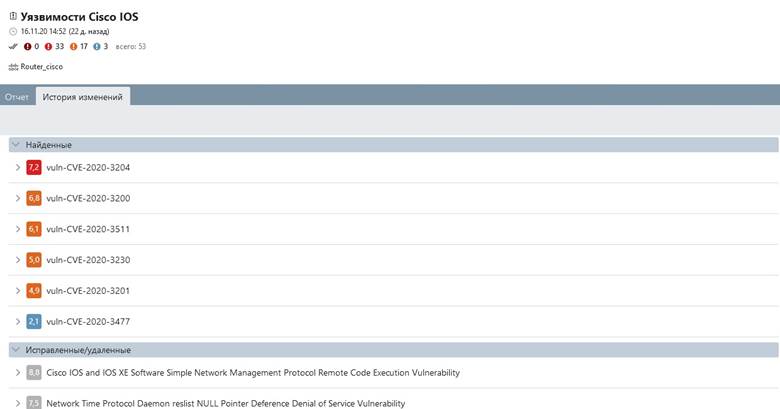Click the checkmark status icon before severity counters

click(13, 46)
